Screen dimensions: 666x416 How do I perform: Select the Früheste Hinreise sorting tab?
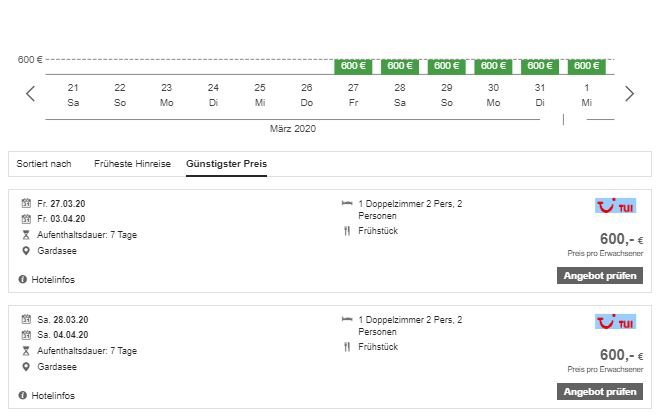[132, 164]
